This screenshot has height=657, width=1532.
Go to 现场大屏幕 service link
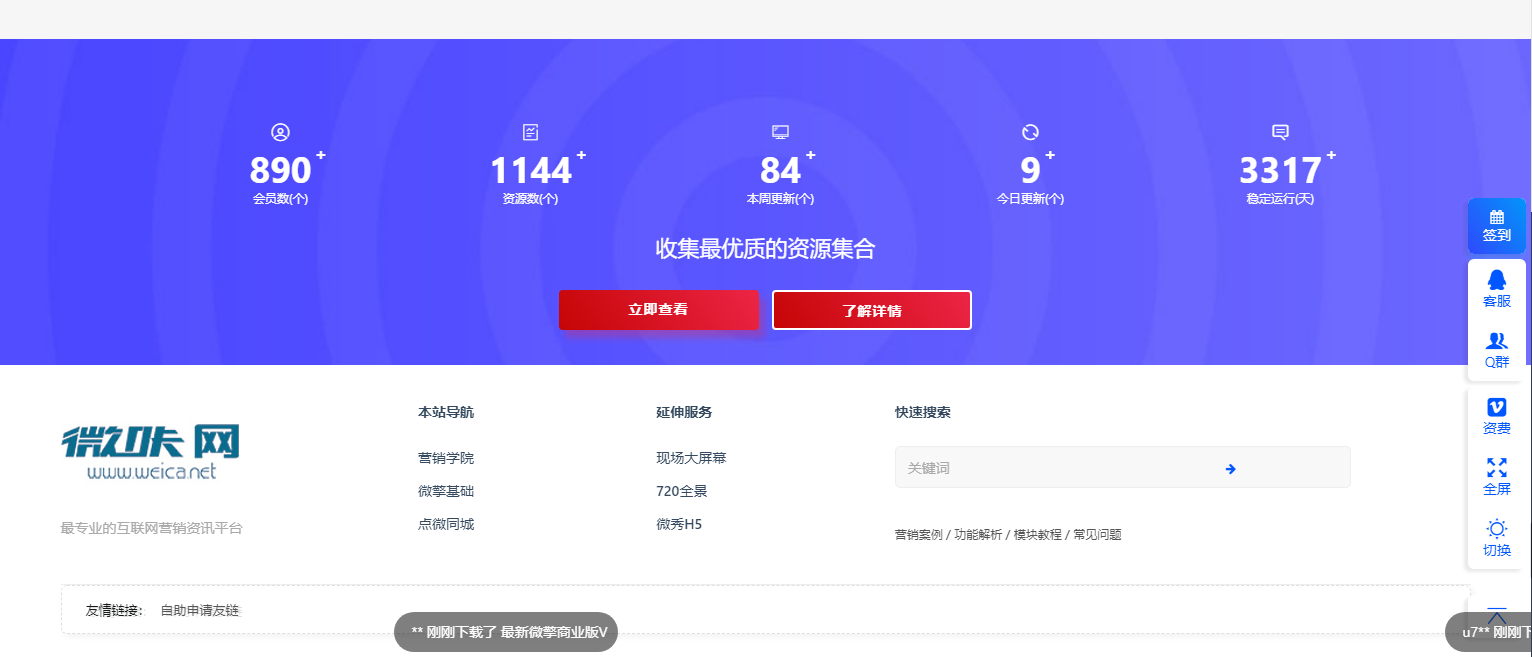point(691,458)
